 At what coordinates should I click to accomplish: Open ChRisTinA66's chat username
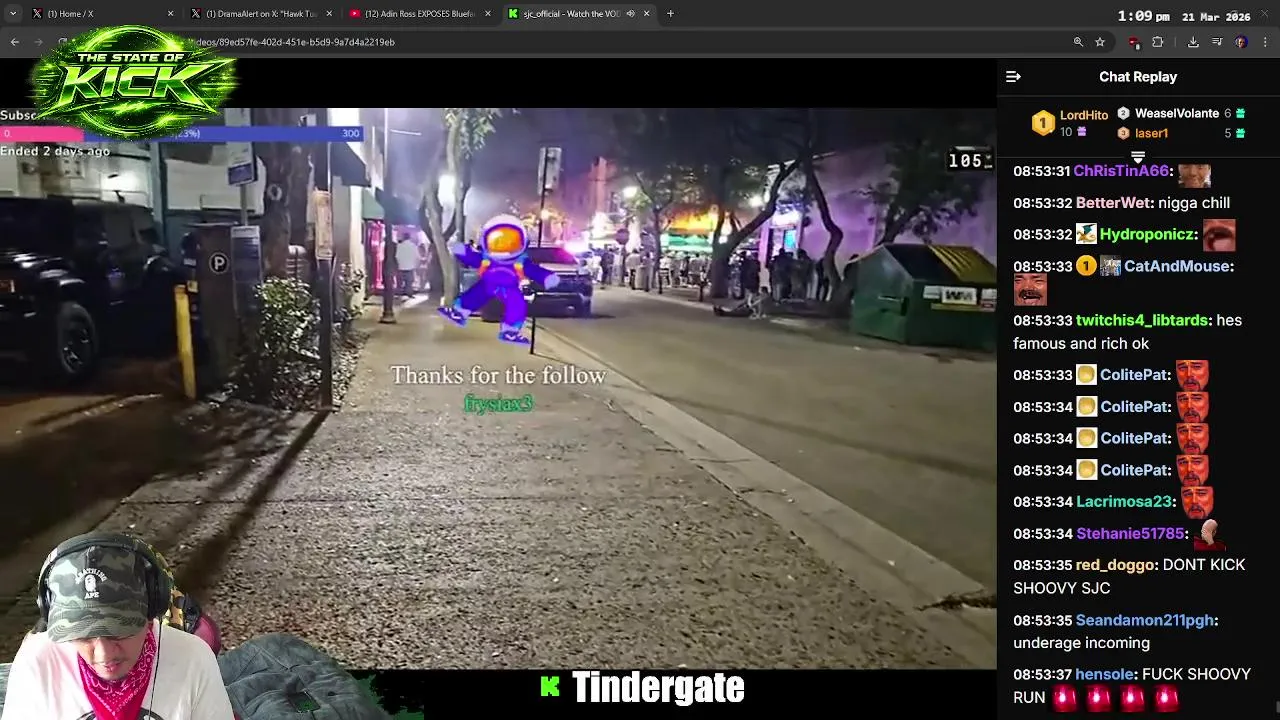pyautogui.click(x=1121, y=171)
